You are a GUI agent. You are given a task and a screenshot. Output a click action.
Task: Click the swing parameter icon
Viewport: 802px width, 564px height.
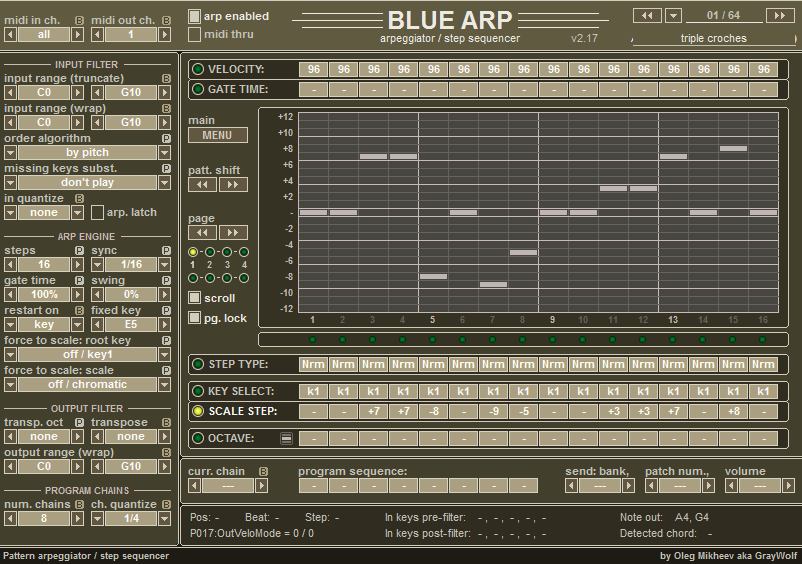[x=166, y=281]
